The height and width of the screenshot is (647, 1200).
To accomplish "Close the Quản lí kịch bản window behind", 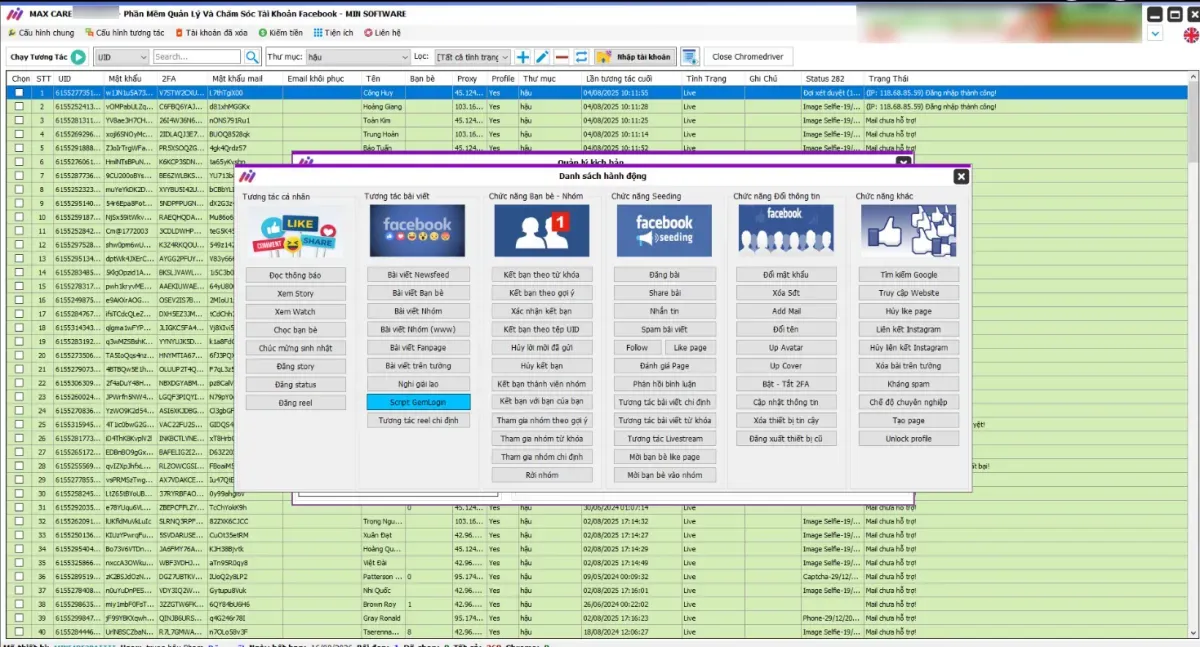I will 903,161.
